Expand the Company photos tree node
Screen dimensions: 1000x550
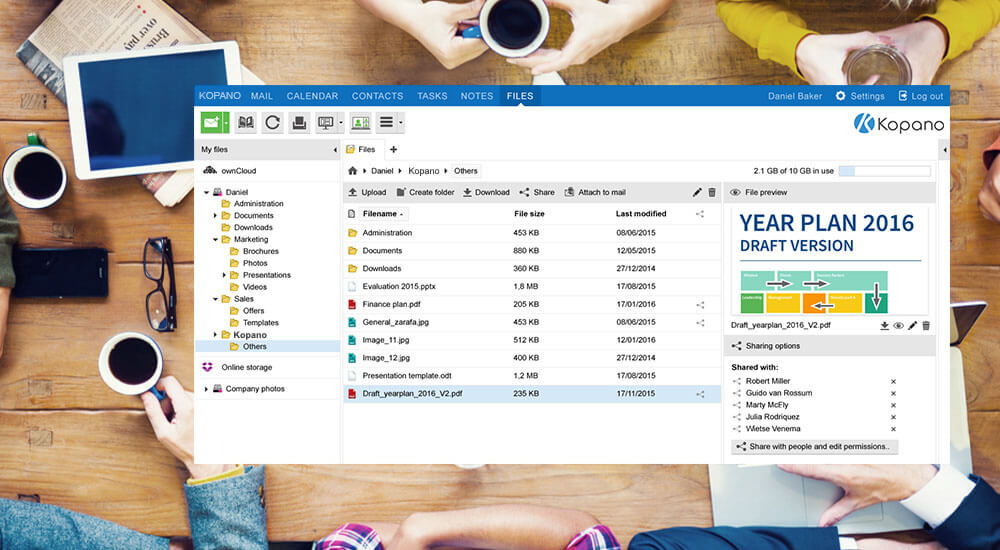pyautogui.click(x=207, y=389)
